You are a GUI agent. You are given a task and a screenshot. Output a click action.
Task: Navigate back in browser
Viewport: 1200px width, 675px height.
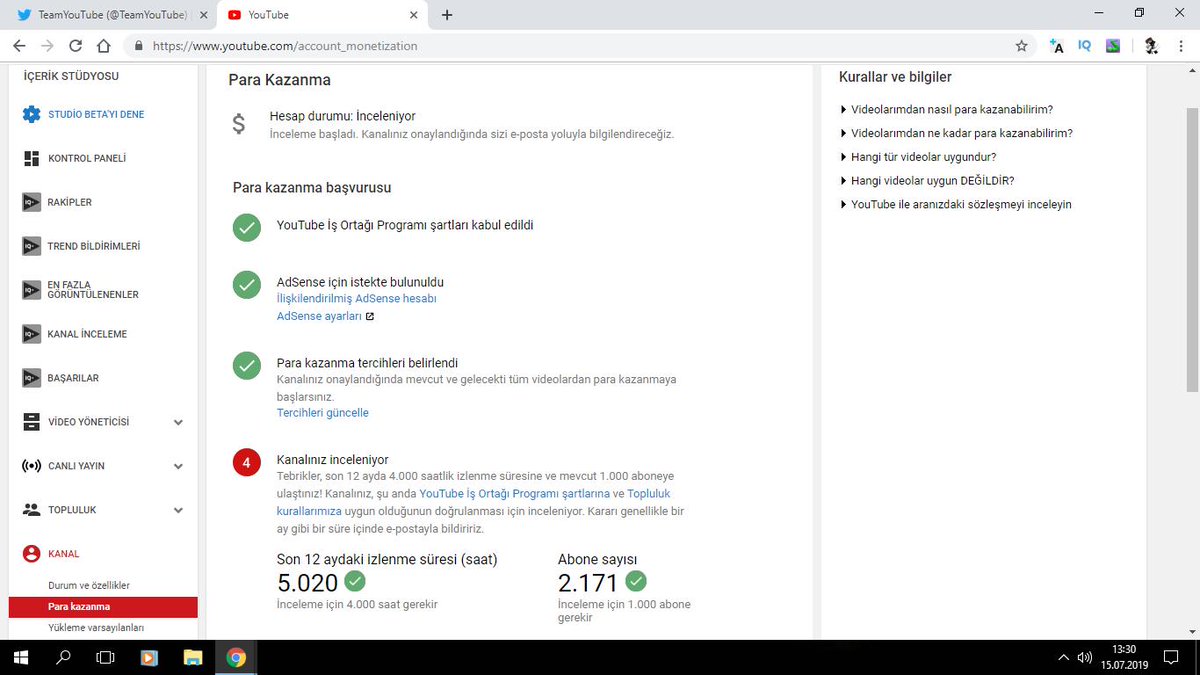click(19, 46)
